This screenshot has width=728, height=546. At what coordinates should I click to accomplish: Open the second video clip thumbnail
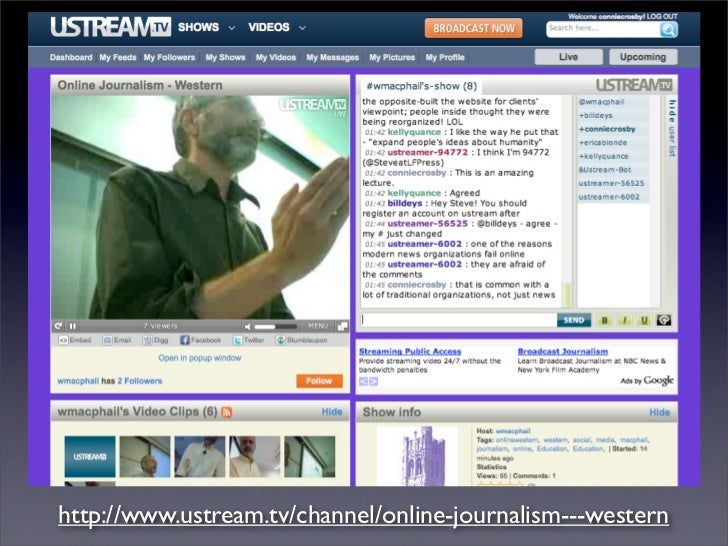coord(145,457)
